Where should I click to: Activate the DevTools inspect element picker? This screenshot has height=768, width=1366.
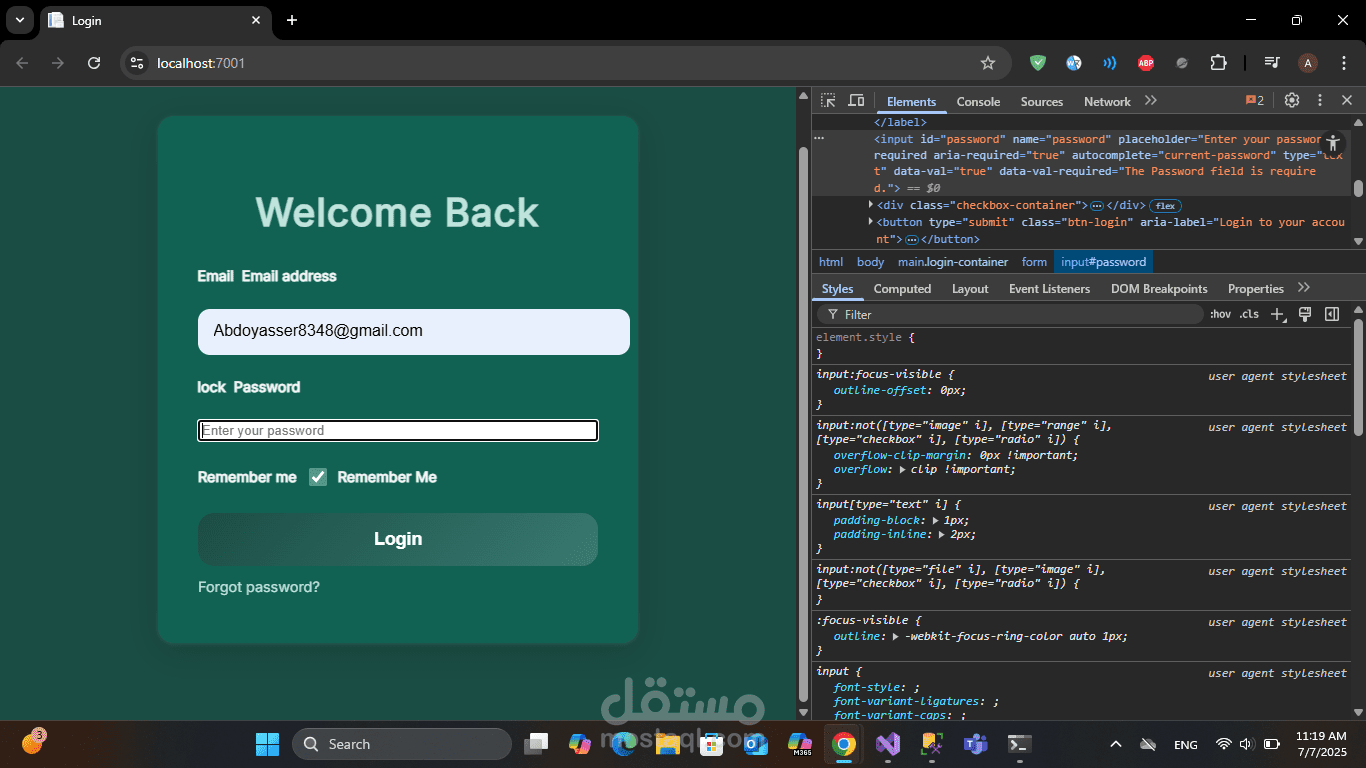828,101
